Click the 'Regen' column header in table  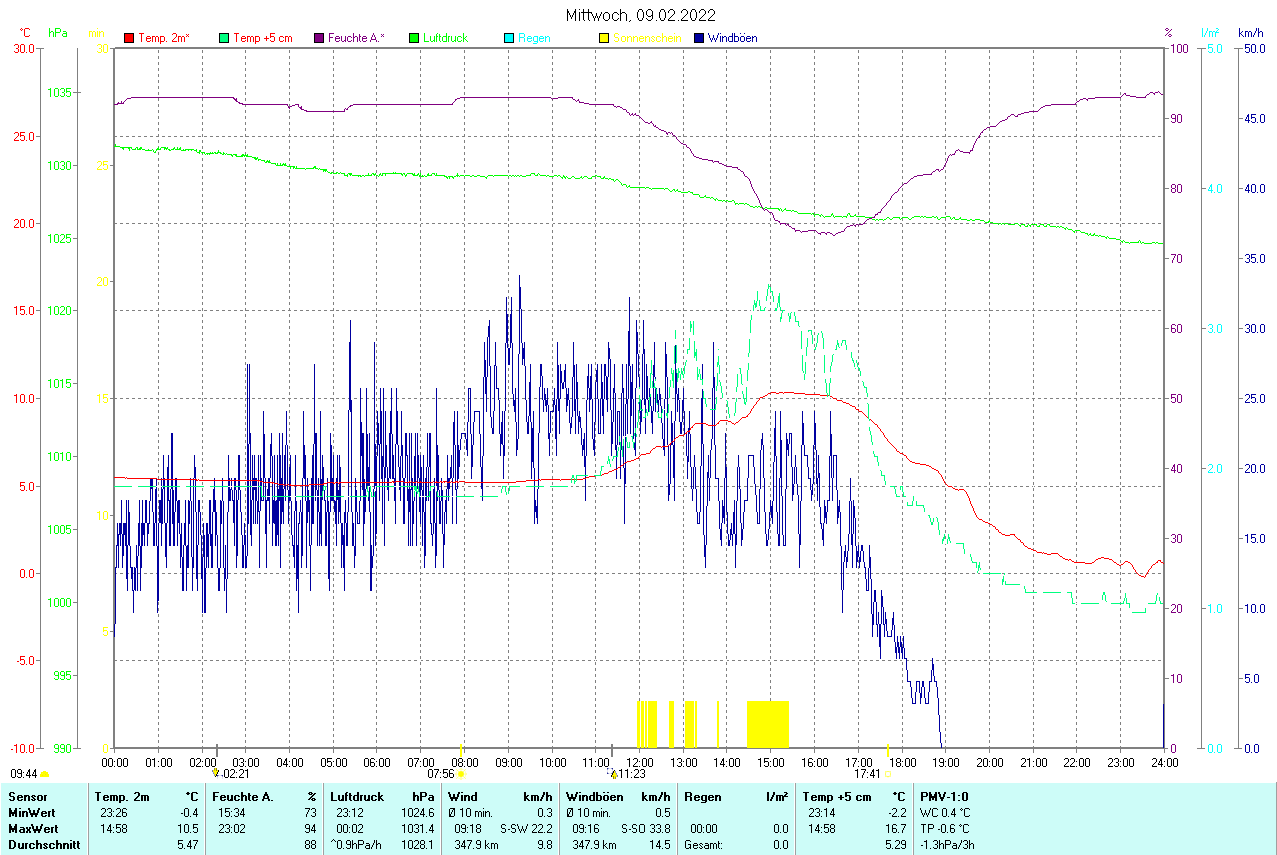tap(702, 797)
